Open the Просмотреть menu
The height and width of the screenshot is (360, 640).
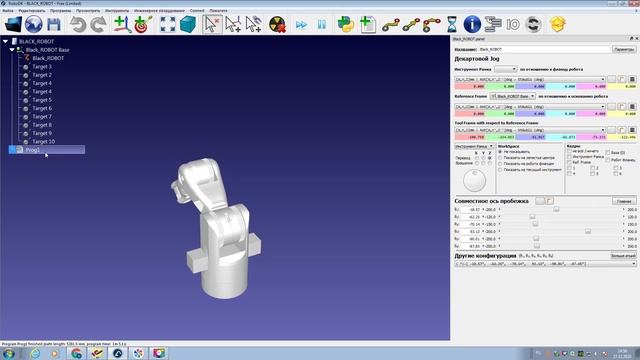88,11
